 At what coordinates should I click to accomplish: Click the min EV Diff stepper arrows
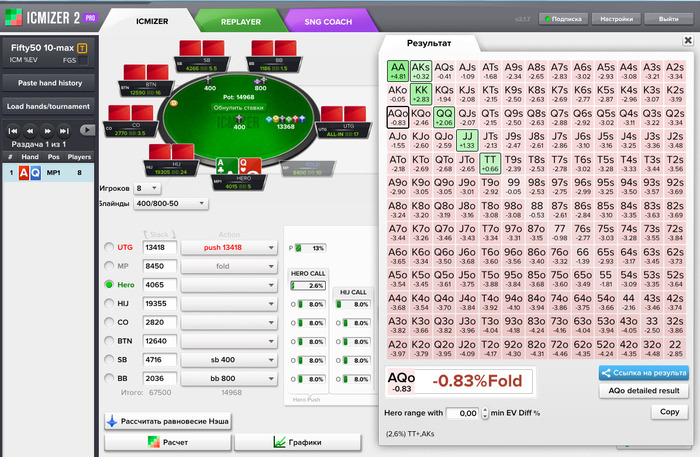point(485,413)
